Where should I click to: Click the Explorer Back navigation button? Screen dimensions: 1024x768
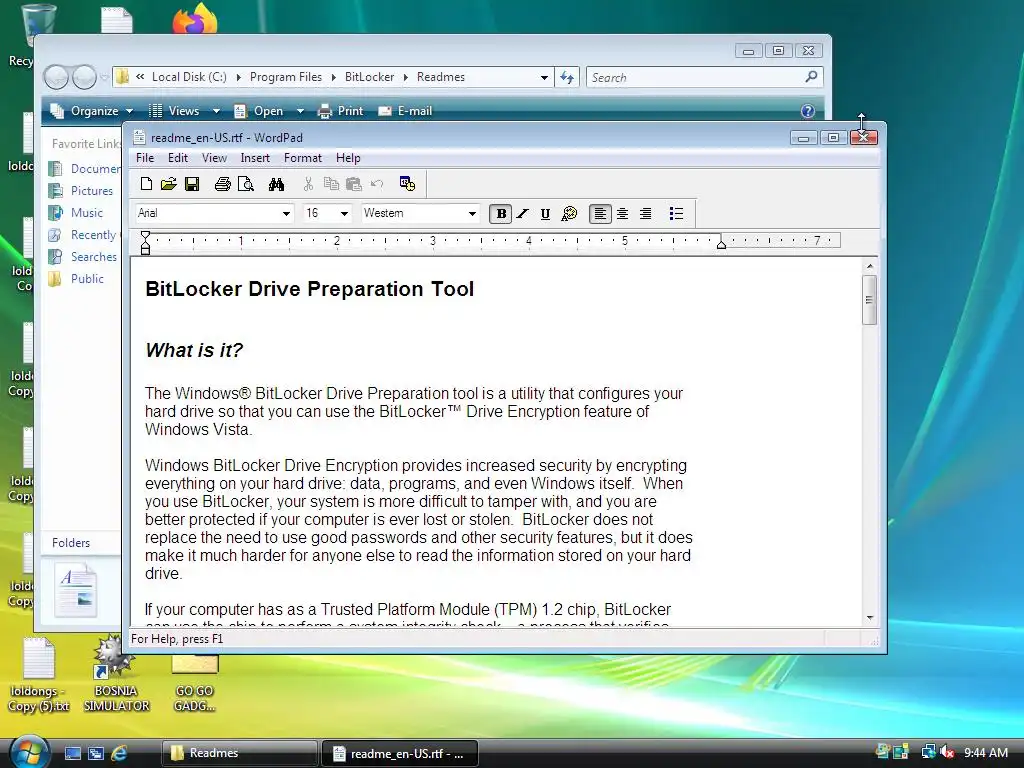(57, 77)
